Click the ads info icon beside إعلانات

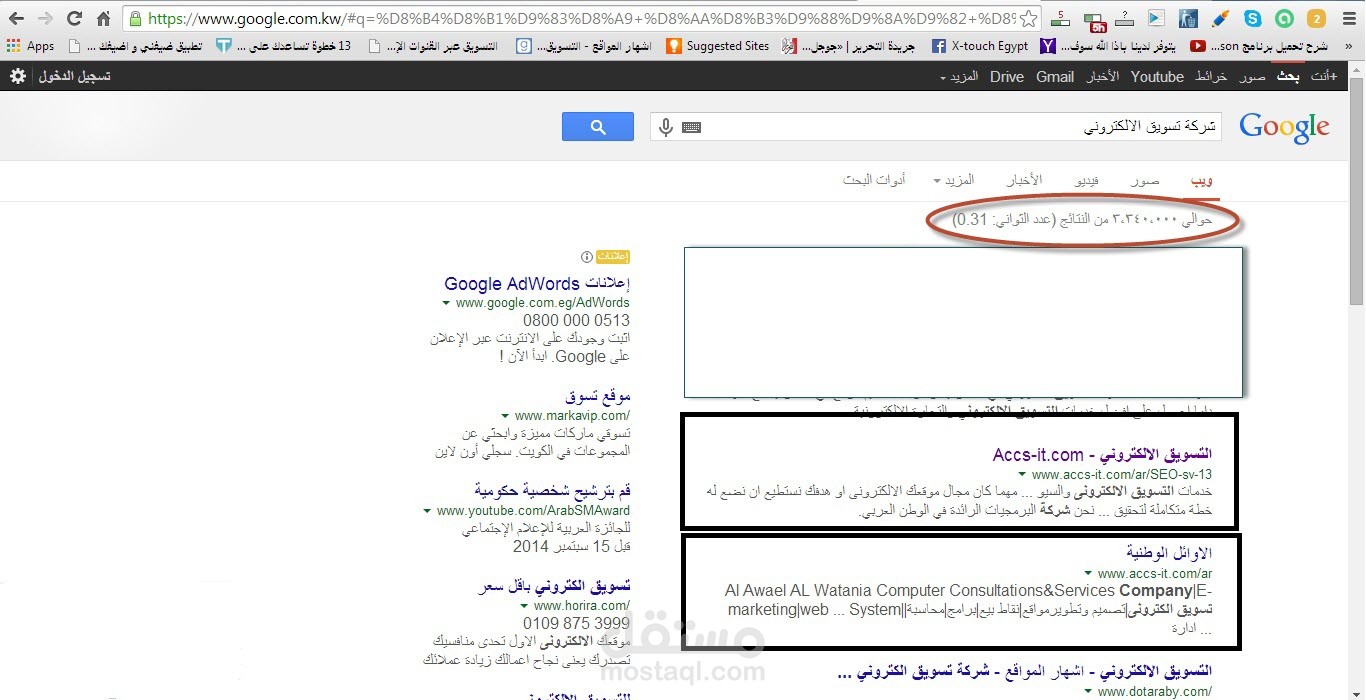[x=587, y=257]
